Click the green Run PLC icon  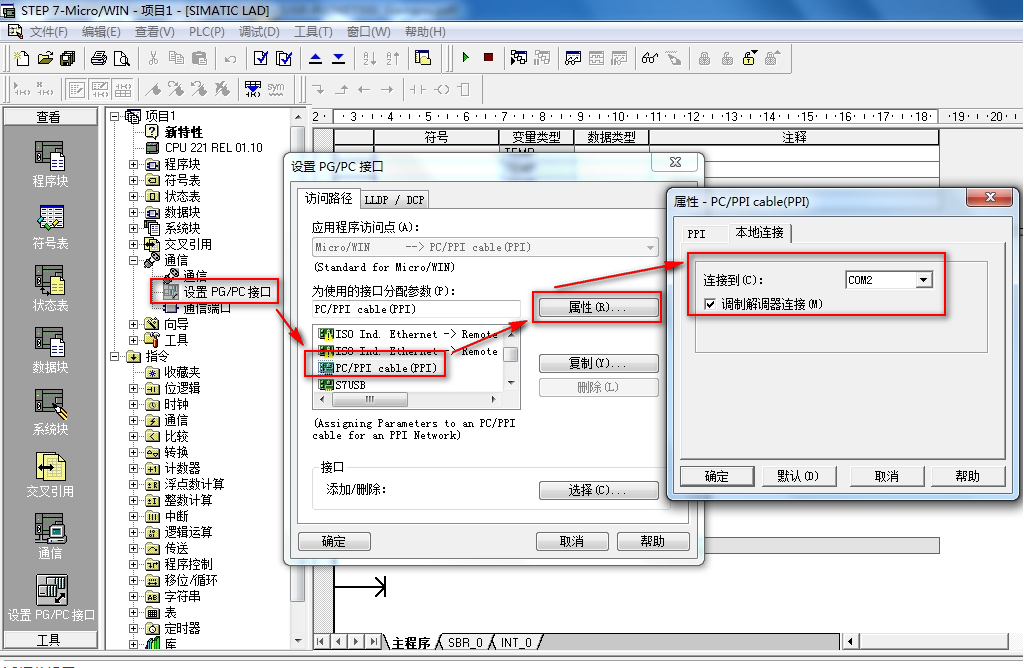point(466,58)
